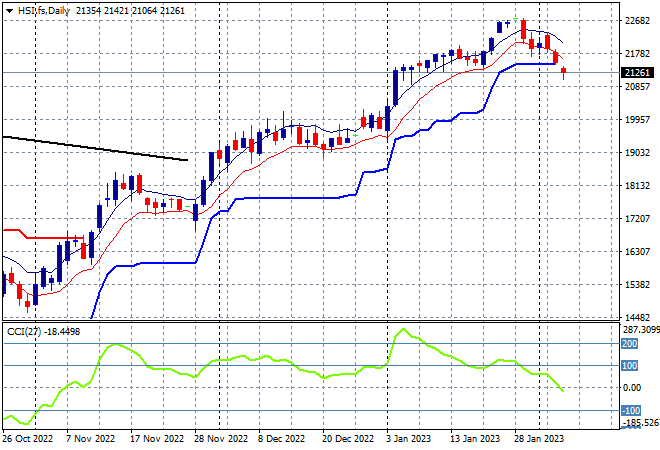
Task: Click the 28 Jan 2023 date label
Action: coord(539,439)
